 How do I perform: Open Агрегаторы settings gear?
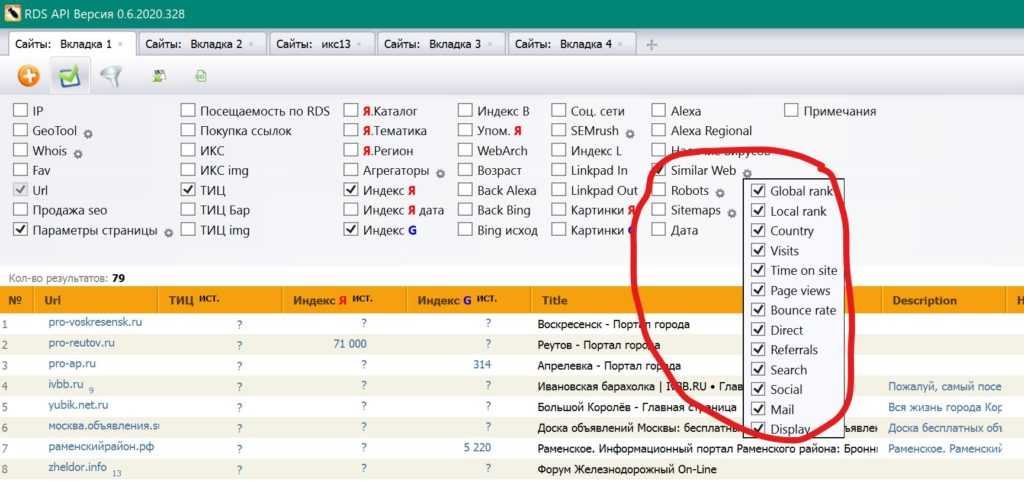click(441, 172)
